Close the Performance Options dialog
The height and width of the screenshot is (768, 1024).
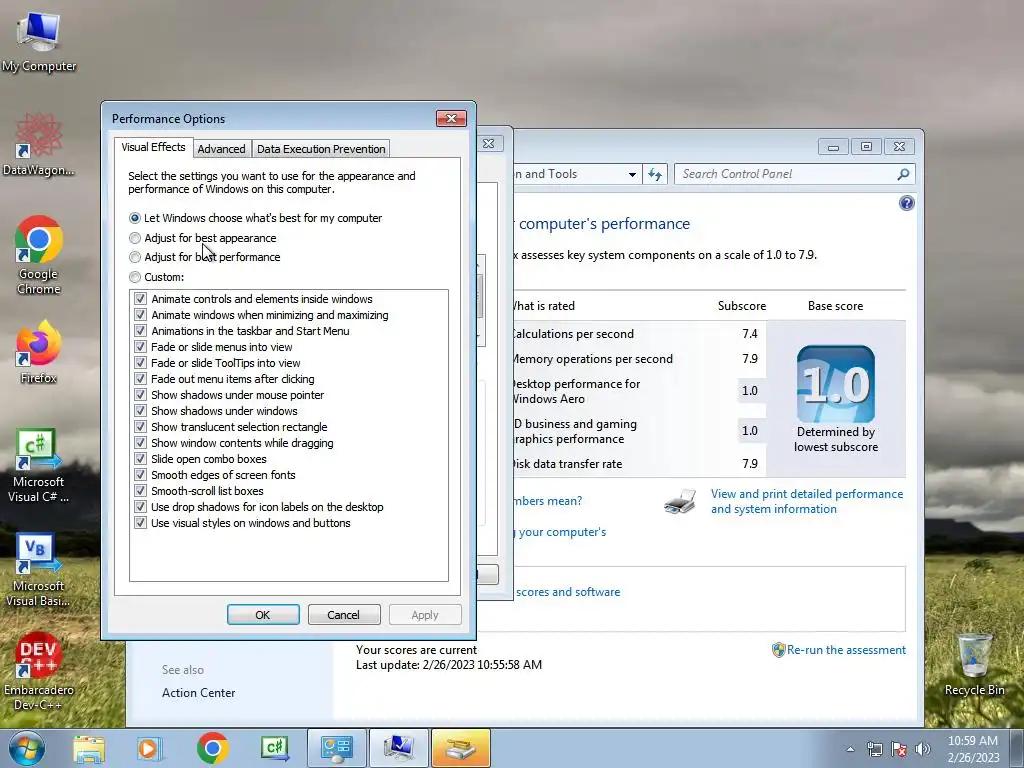point(451,118)
